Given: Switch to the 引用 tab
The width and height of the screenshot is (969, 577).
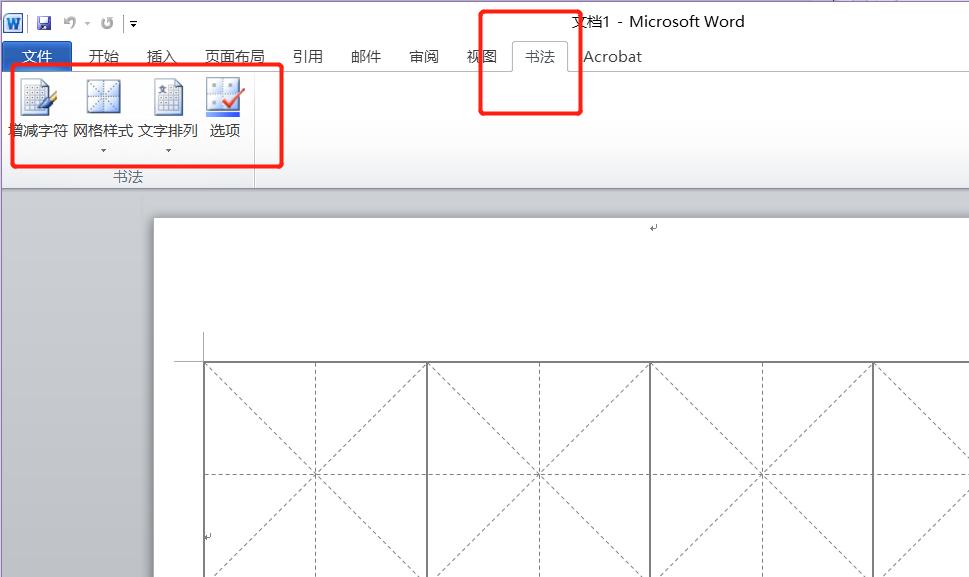Looking at the screenshot, I should (x=308, y=57).
